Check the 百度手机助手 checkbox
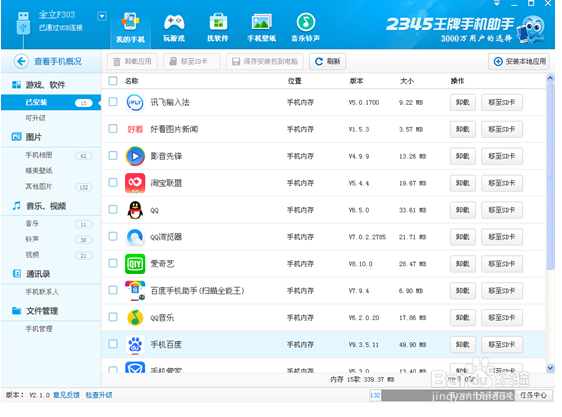 (x=113, y=290)
